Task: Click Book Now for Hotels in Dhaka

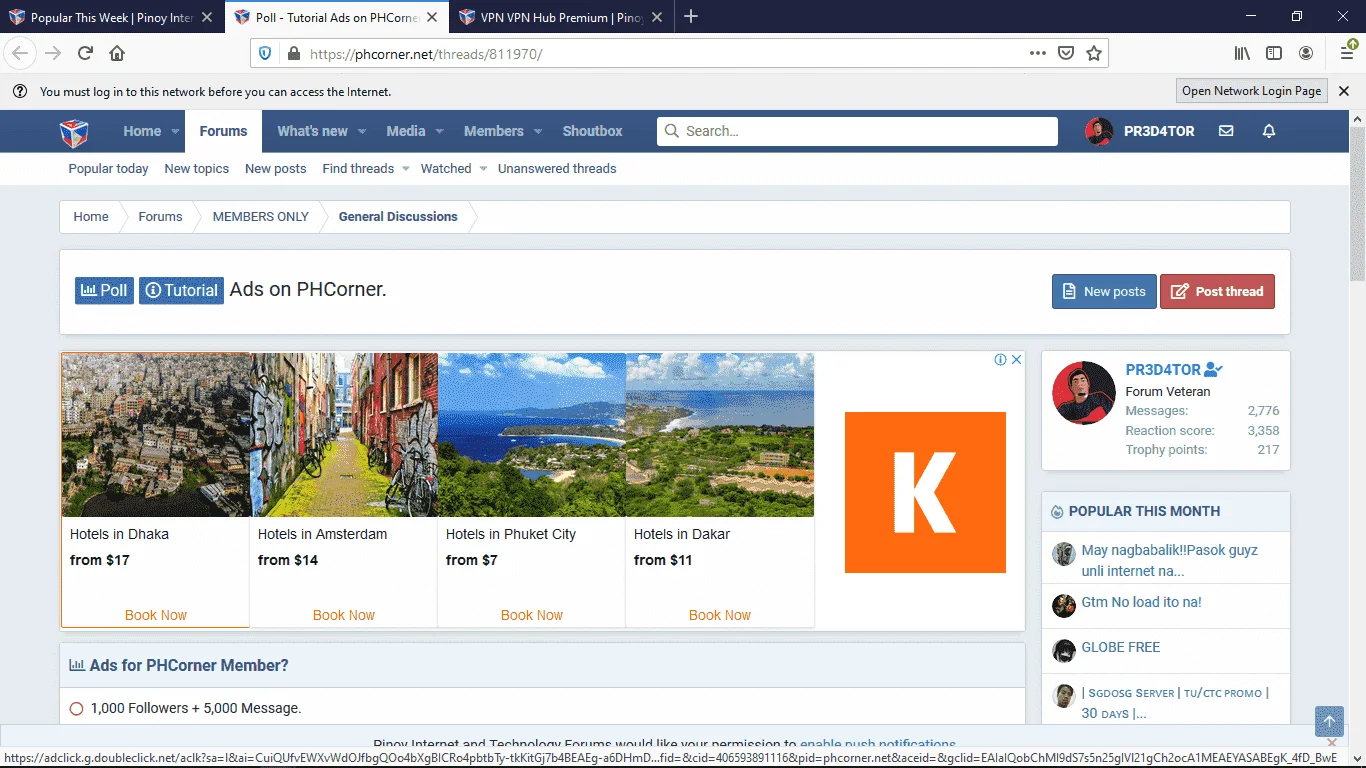Action: pos(156,615)
